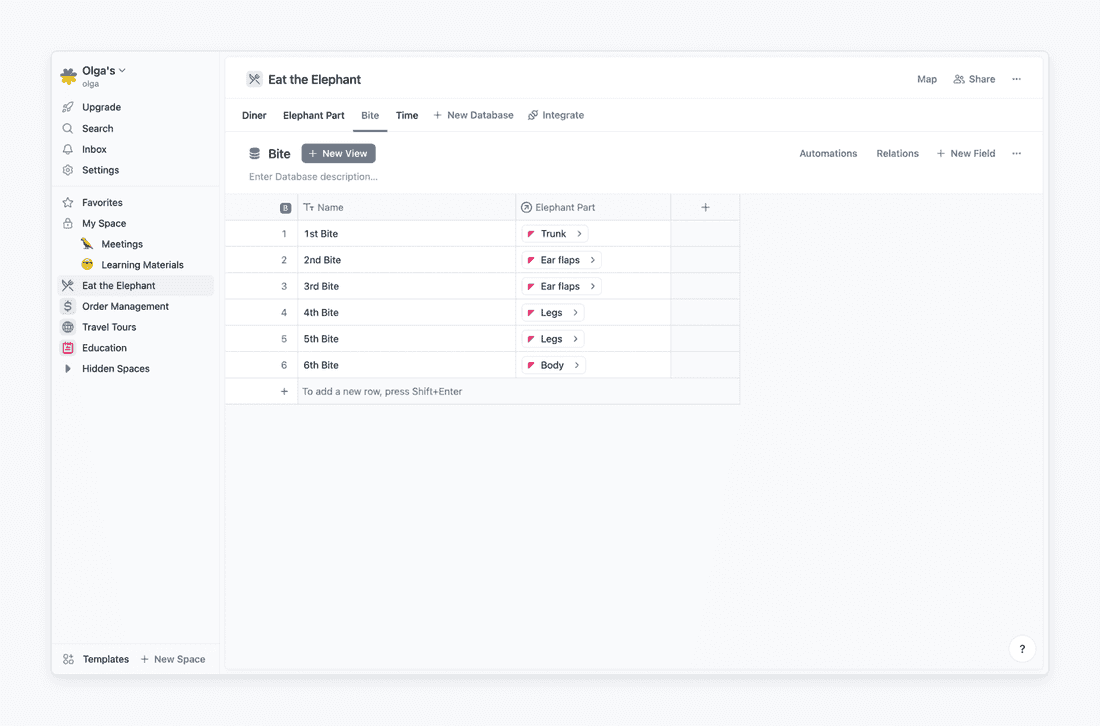Open Search via magnifier icon
The height and width of the screenshot is (726, 1100).
[68, 128]
